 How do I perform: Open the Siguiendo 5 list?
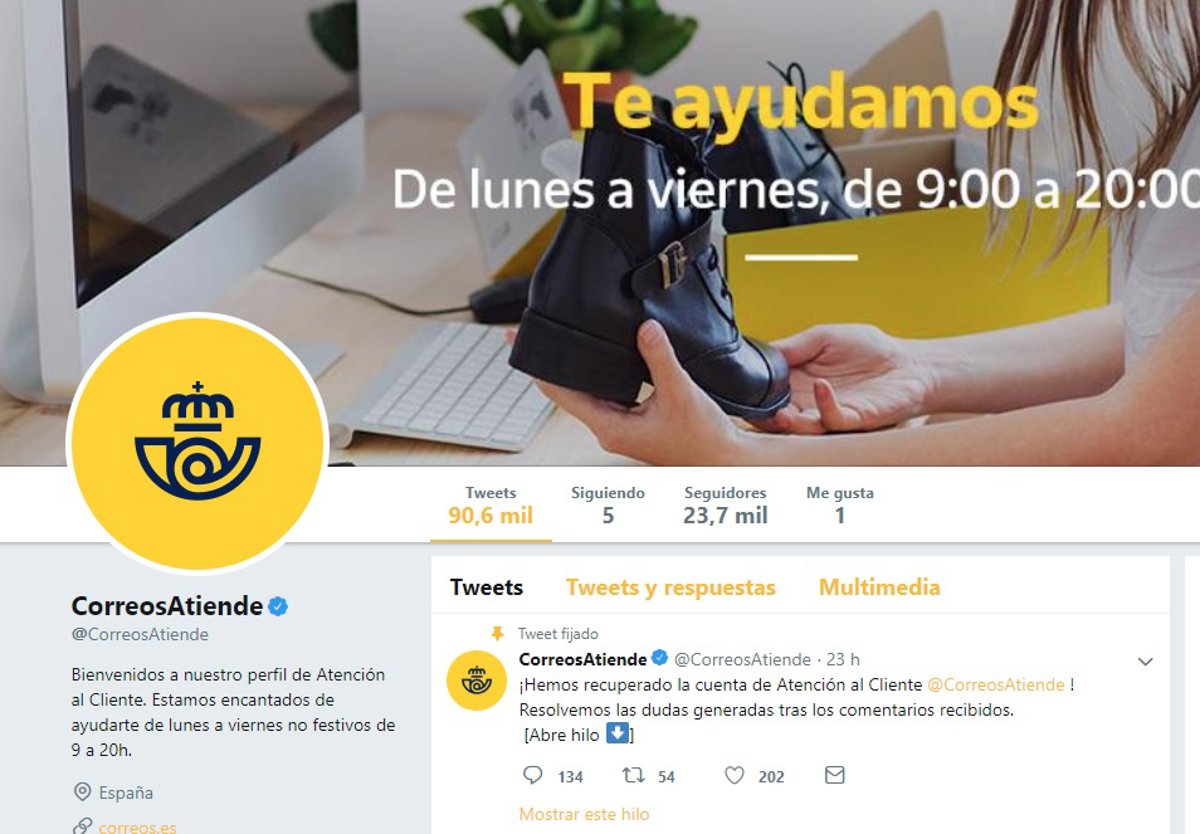[x=608, y=506]
